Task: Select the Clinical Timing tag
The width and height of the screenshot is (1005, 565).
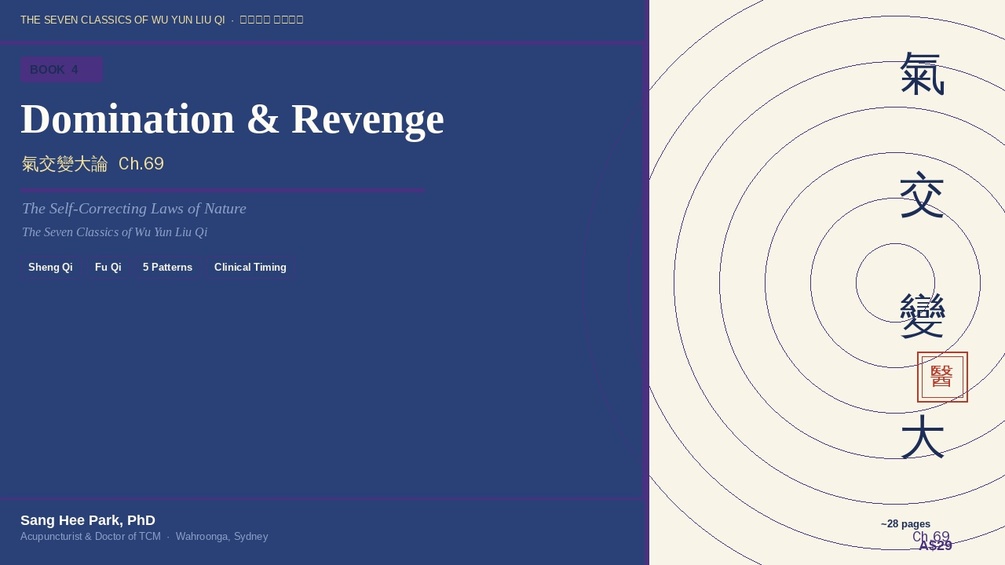Action: tap(250, 267)
